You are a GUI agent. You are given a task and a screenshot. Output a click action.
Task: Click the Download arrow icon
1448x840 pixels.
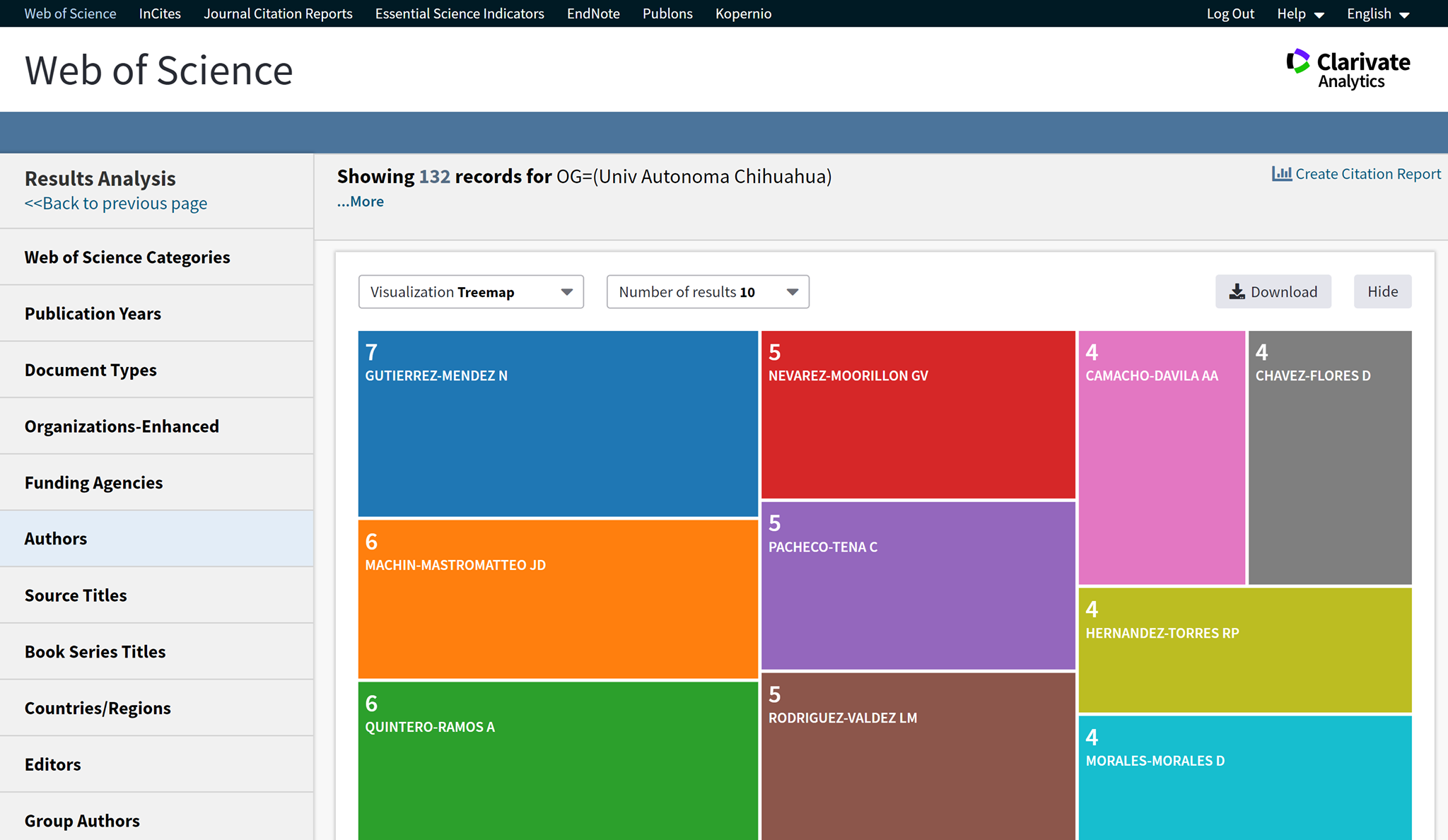coord(1237,292)
